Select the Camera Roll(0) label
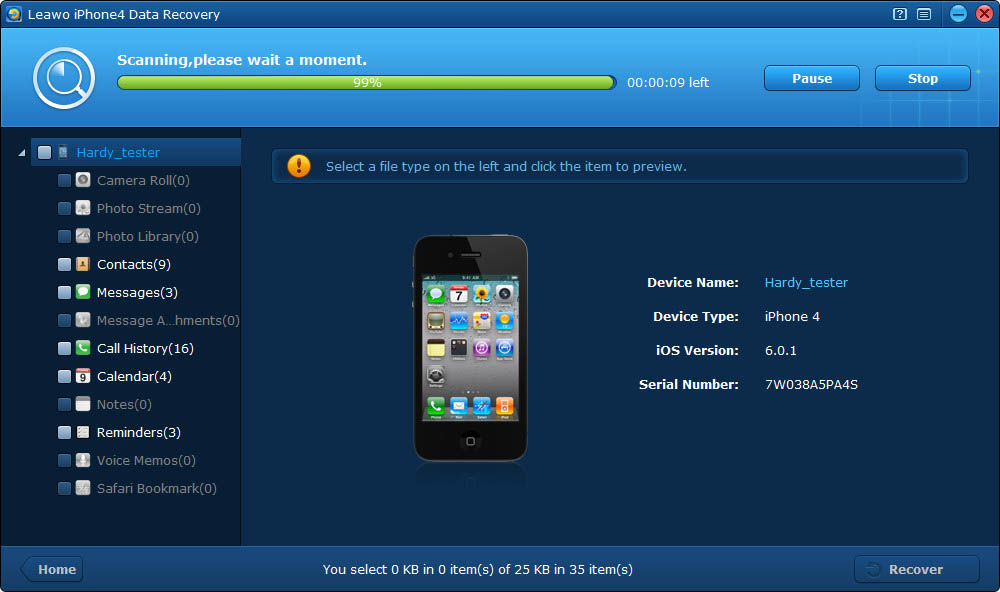 [143, 181]
